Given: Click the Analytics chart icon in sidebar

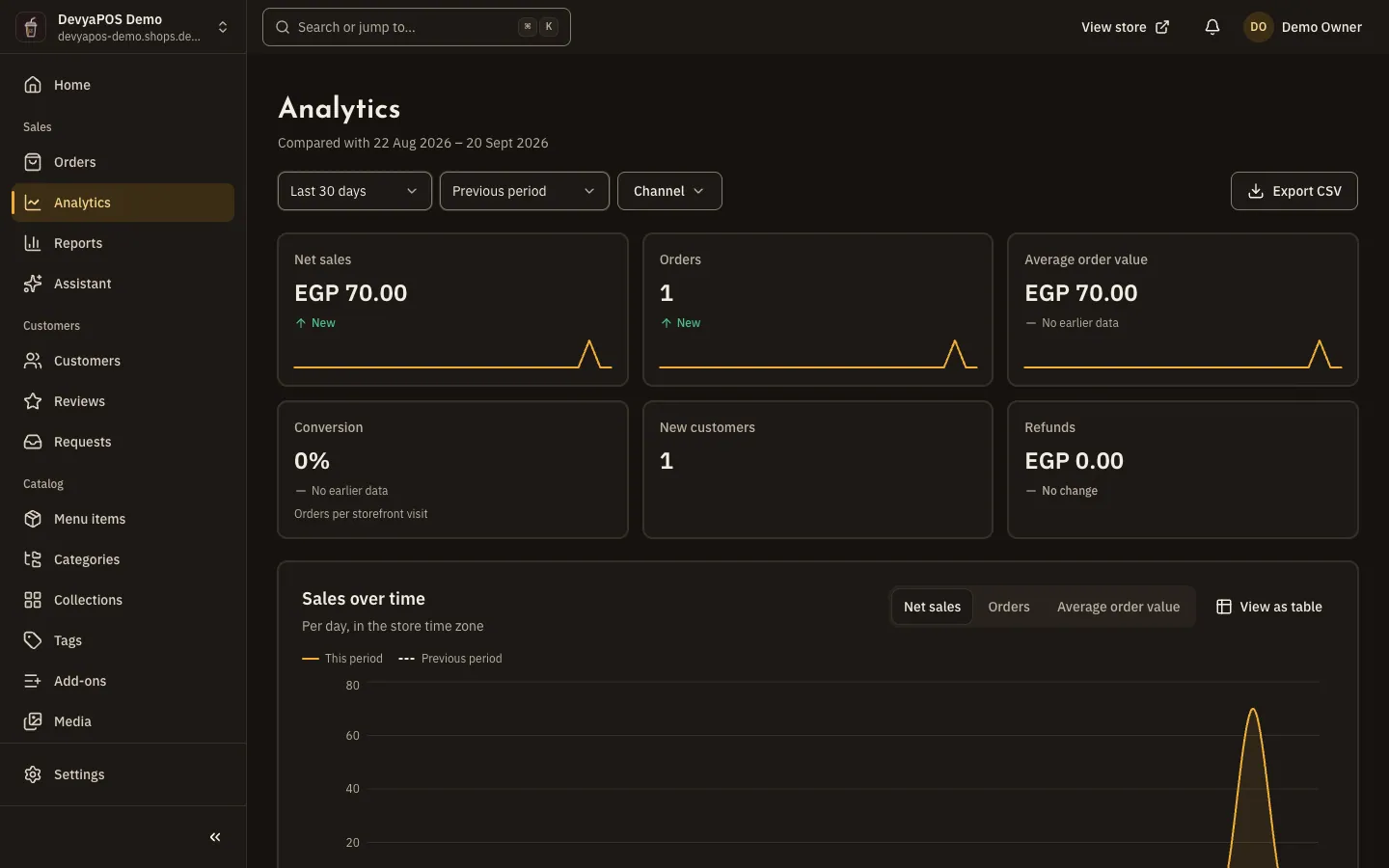Looking at the screenshot, I should [33, 203].
